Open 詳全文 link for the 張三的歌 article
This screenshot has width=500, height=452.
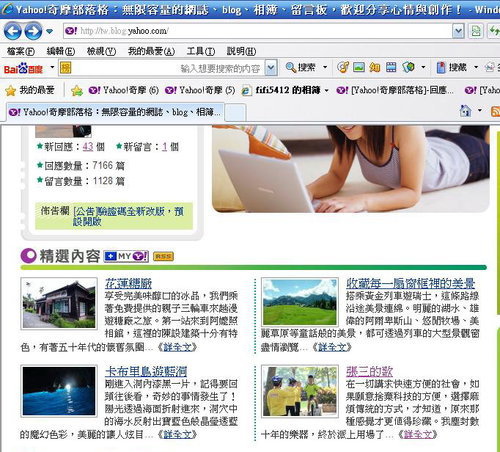pyautogui.click(x=418, y=435)
